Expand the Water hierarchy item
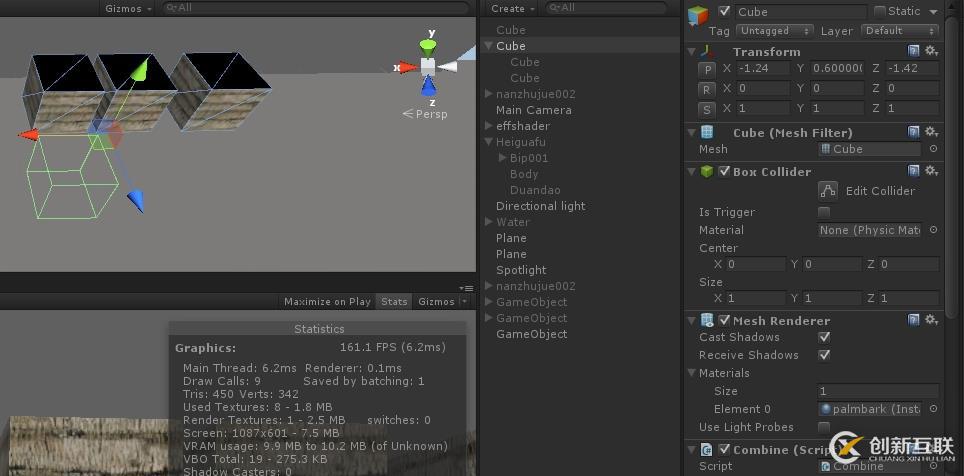This screenshot has height=476, width=964. (489, 221)
